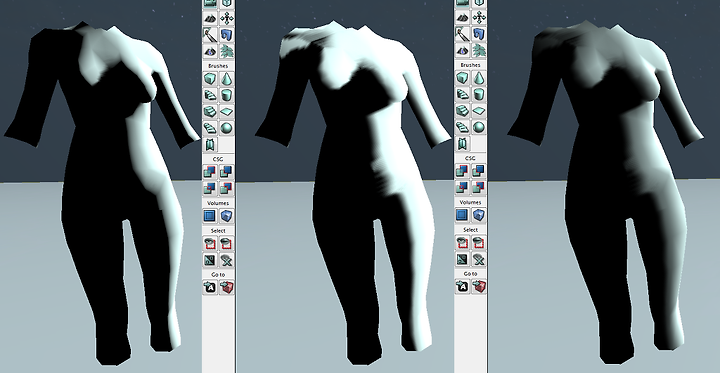Click Show Selected Only in first toolbar

tap(210, 243)
